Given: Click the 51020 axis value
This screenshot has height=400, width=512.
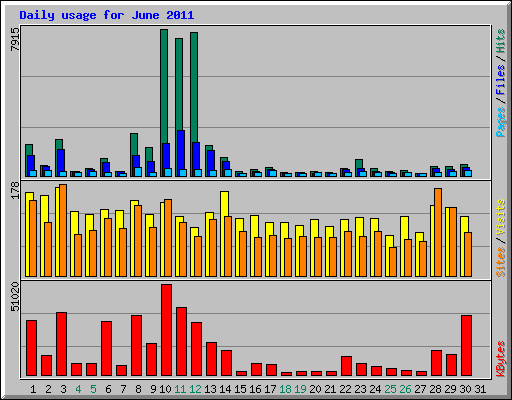Looking at the screenshot, I should pyautogui.click(x=15, y=297).
